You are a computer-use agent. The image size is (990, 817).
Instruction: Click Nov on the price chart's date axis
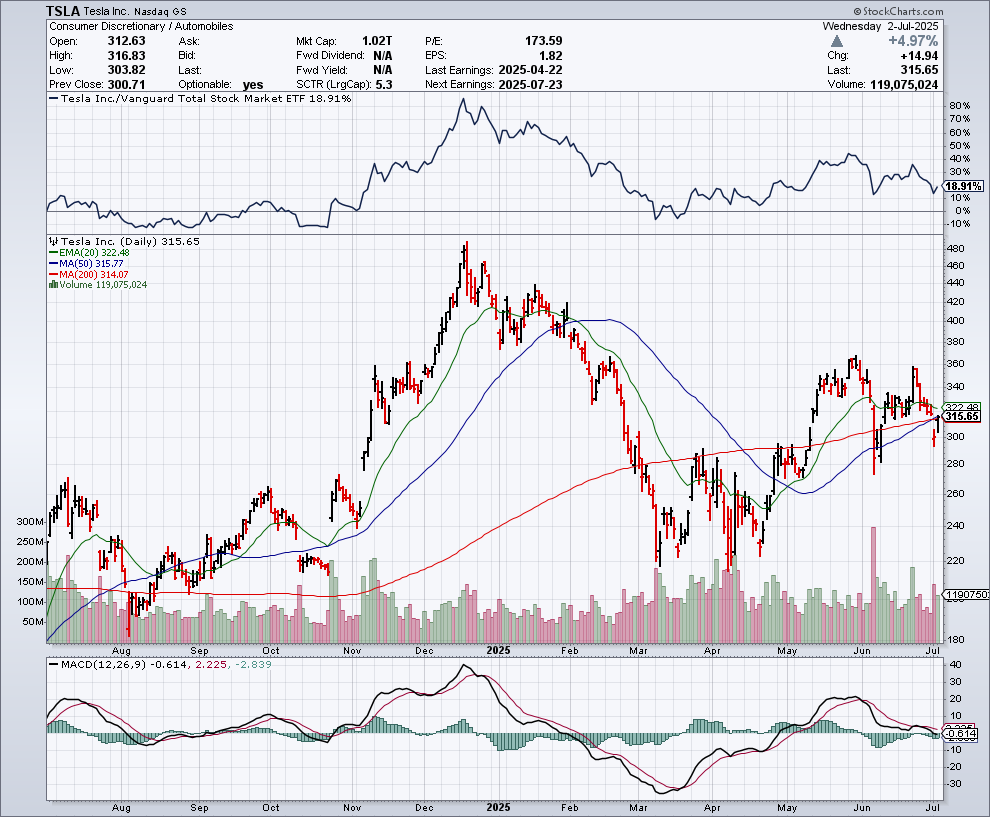pos(352,650)
